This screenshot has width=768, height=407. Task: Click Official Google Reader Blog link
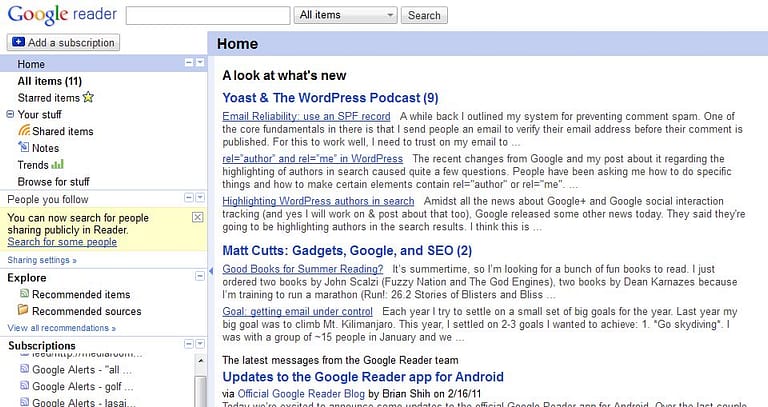tap(301, 394)
